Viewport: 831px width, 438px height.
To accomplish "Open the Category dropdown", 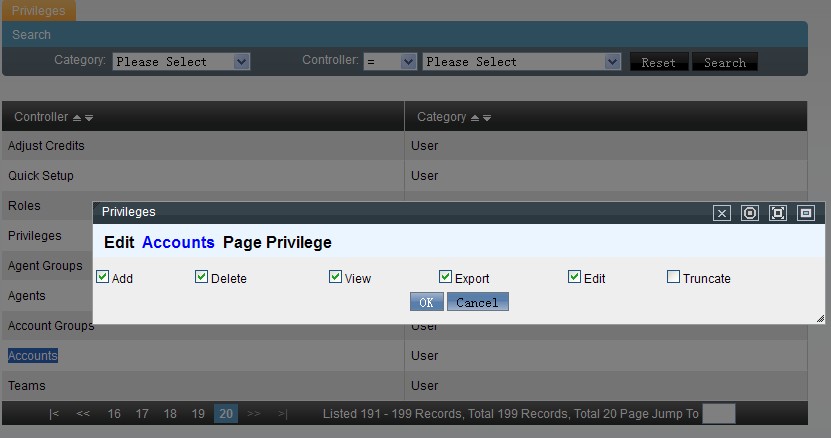I will coord(181,62).
